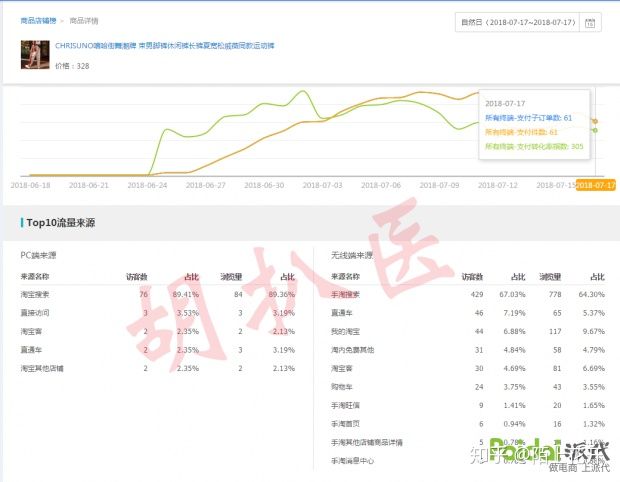Click tooltip line 所有终端-支付子订单数: 61
Screen dimensions: 620x482
coord(529,118)
